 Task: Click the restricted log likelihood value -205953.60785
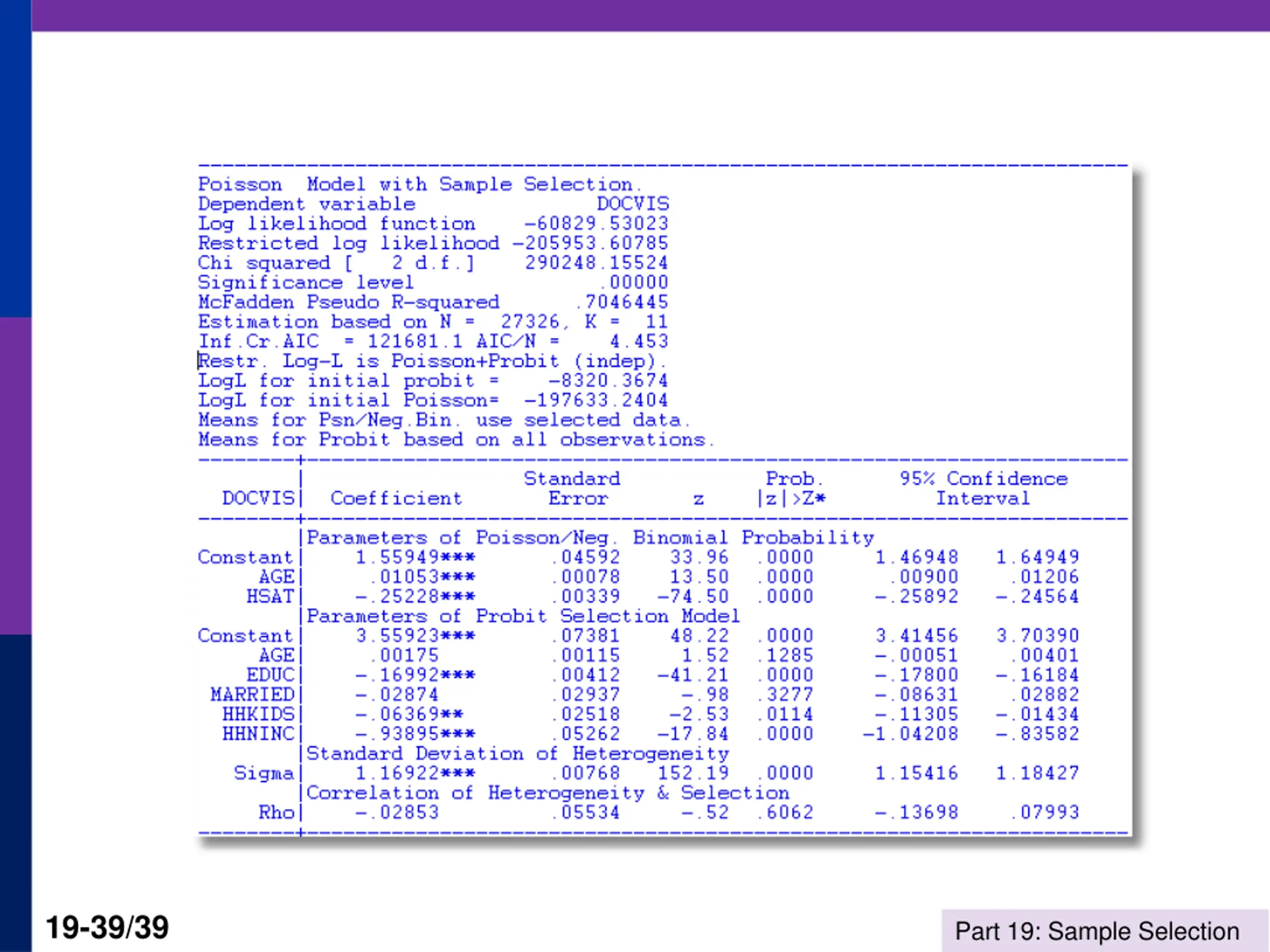click(x=590, y=243)
